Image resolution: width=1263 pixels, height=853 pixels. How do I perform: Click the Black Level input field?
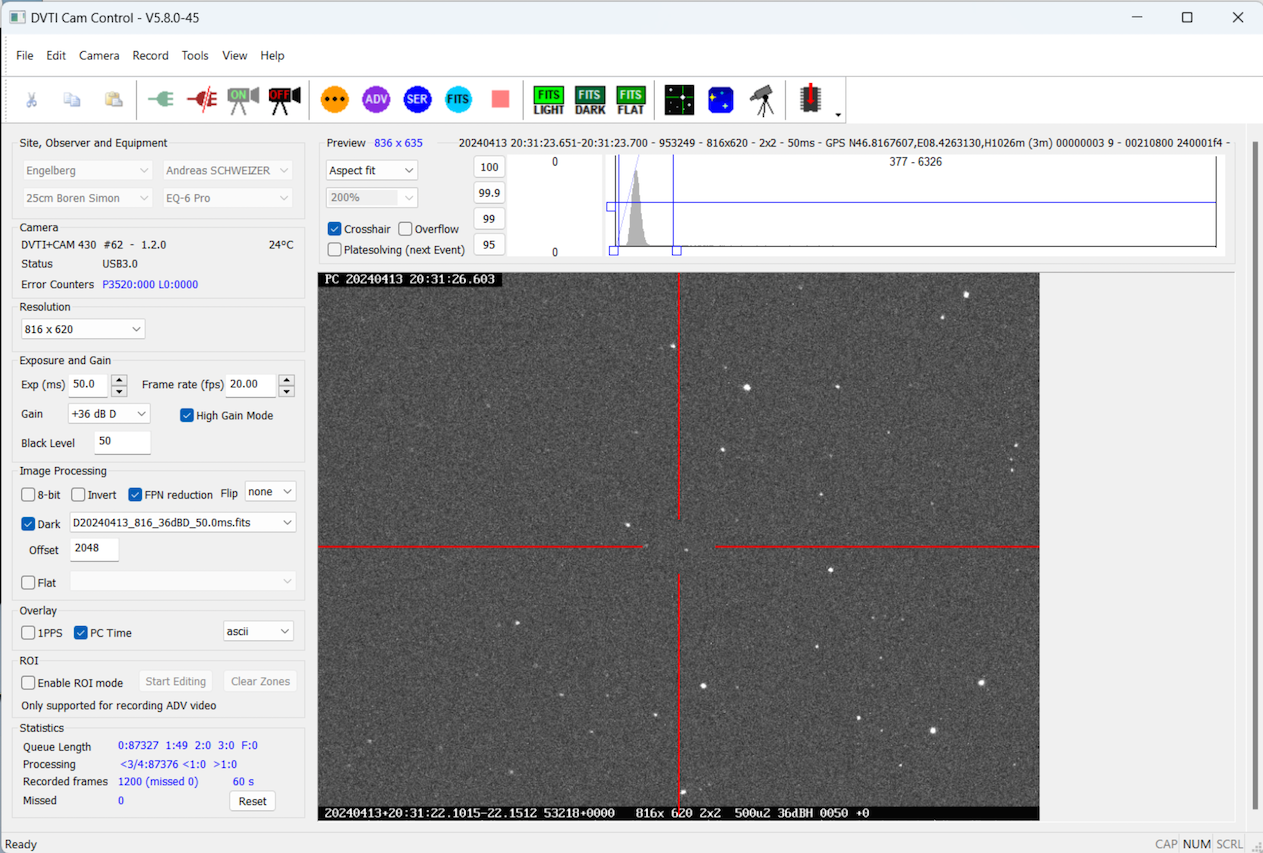pos(122,442)
